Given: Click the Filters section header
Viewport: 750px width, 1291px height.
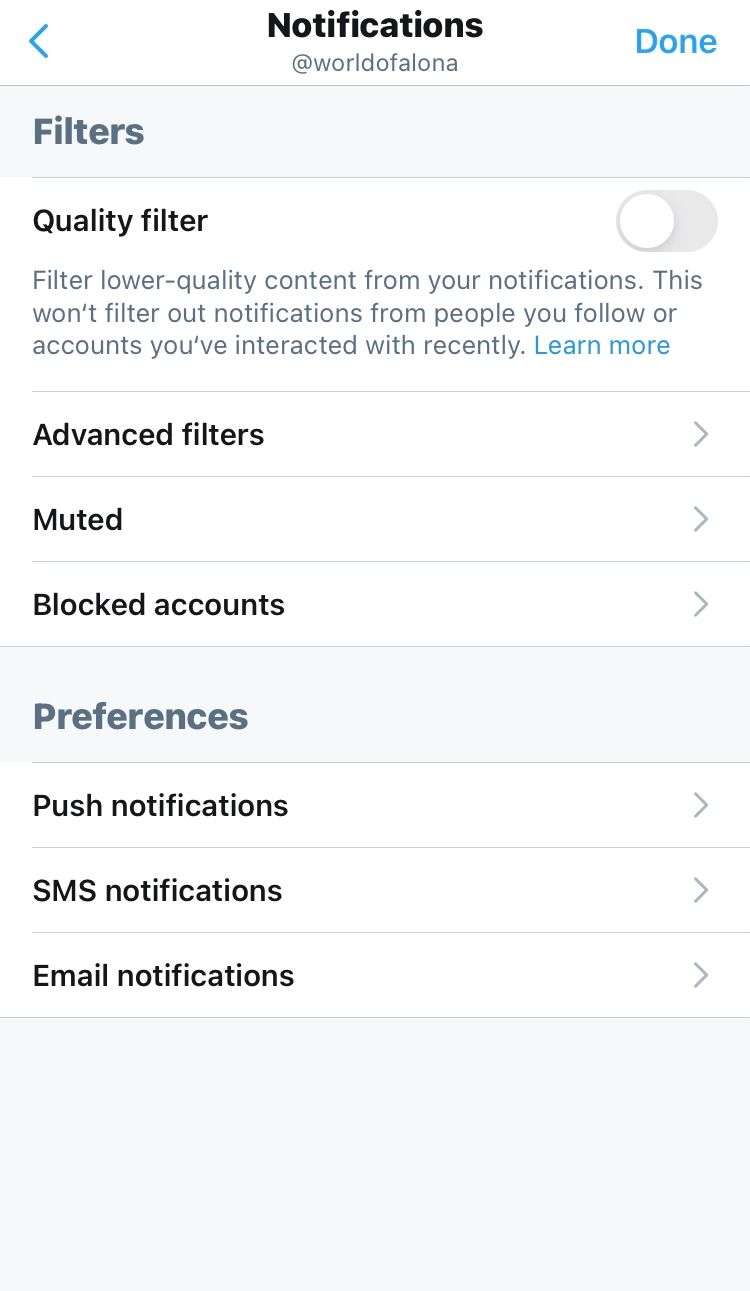Looking at the screenshot, I should (x=89, y=132).
